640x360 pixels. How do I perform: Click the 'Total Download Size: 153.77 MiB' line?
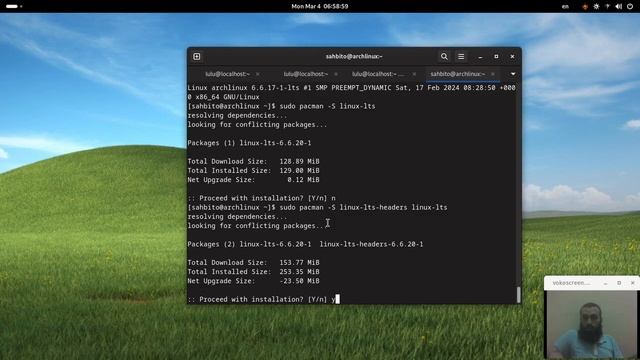(253, 262)
